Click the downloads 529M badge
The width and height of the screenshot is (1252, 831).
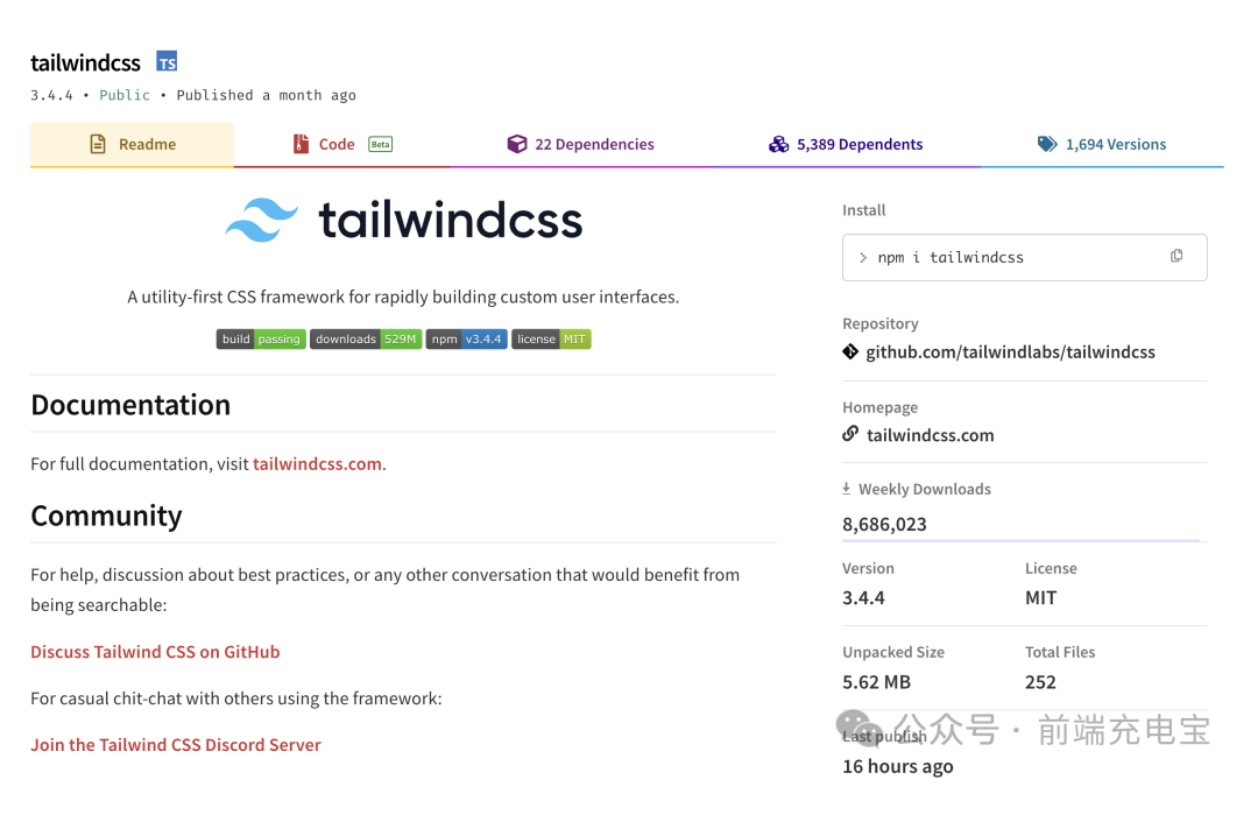tap(366, 339)
